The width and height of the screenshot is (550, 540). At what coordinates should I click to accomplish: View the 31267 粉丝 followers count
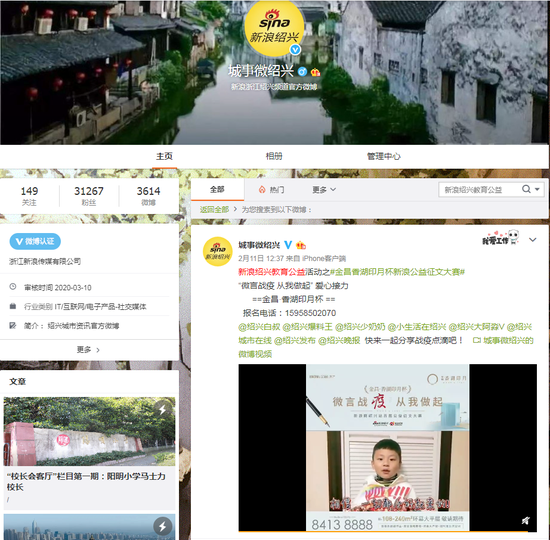[89, 196]
